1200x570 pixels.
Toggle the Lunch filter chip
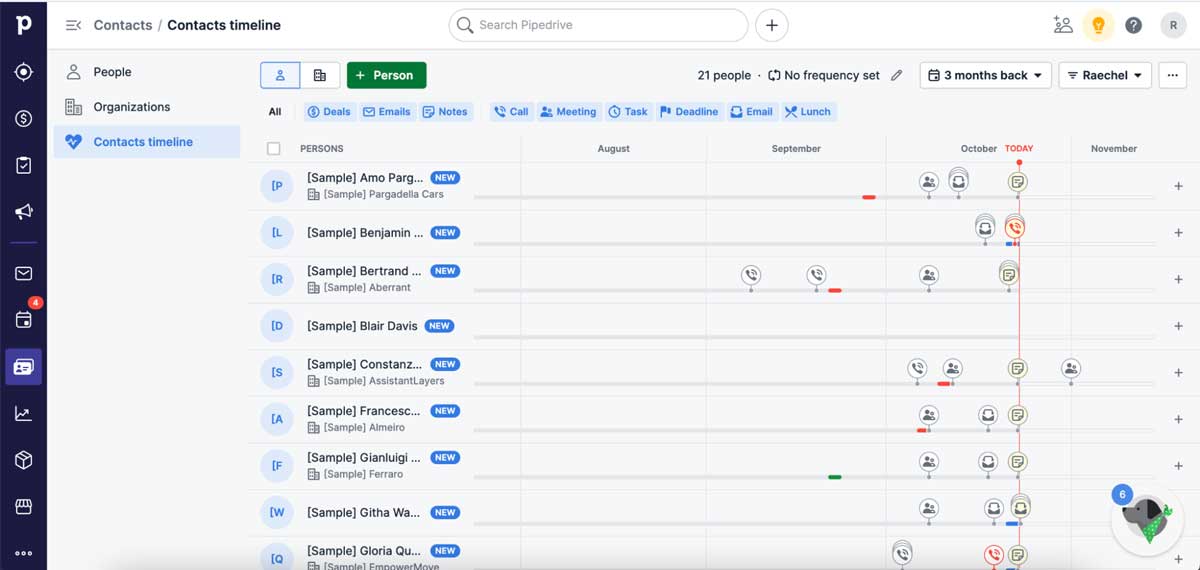[x=808, y=112]
